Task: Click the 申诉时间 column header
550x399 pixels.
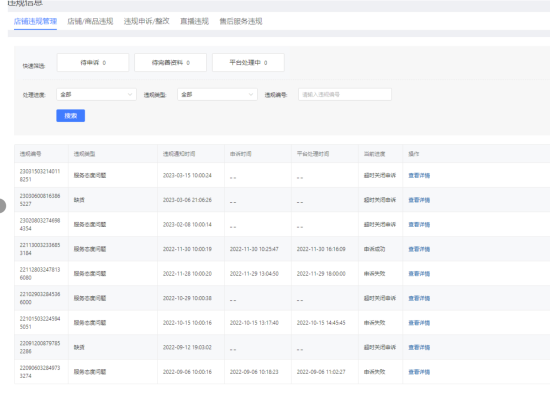Action: point(241,154)
